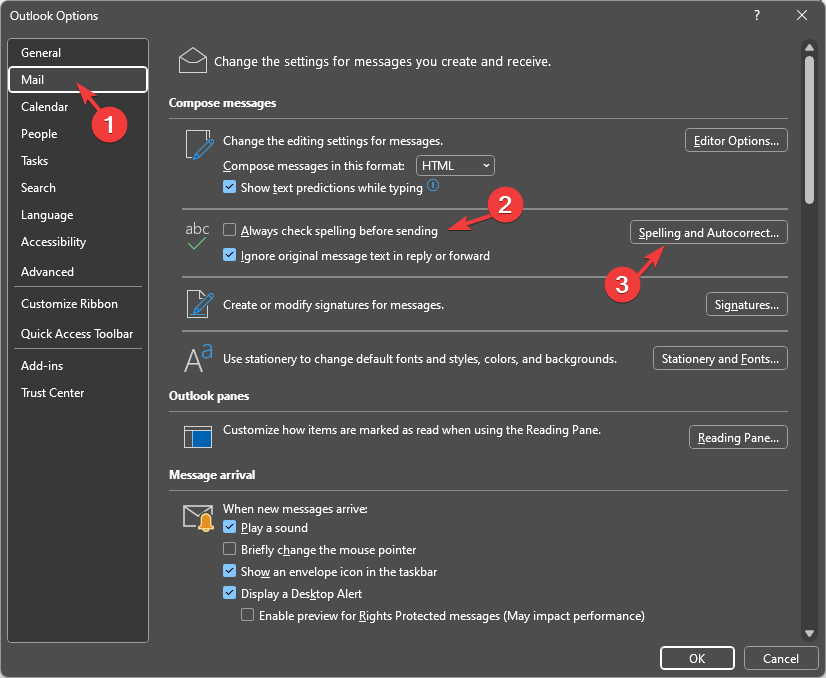Click the Reading Pane layout icon
This screenshot has height=678, width=826.
(x=198, y=437)
